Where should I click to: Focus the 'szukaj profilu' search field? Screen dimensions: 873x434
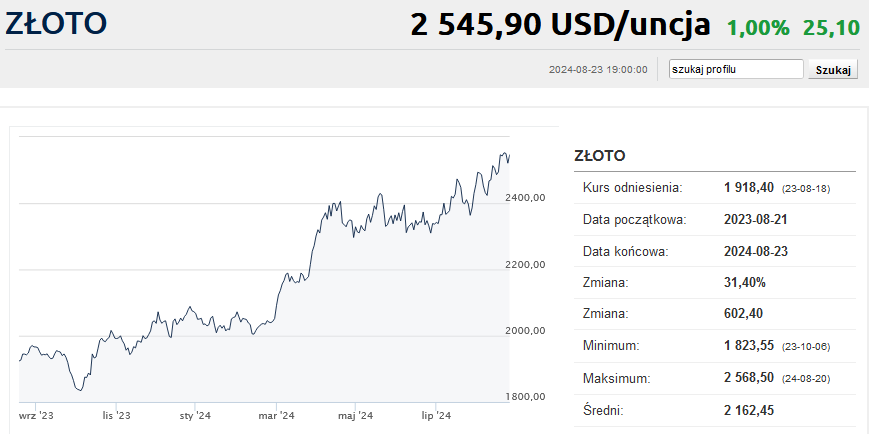coord(736,69)
